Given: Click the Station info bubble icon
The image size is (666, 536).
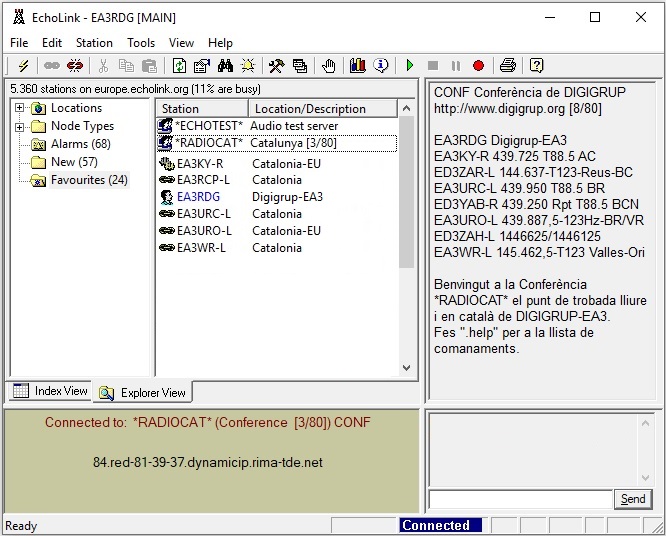Looking at the screenshot, I should (x=381, y=65).
